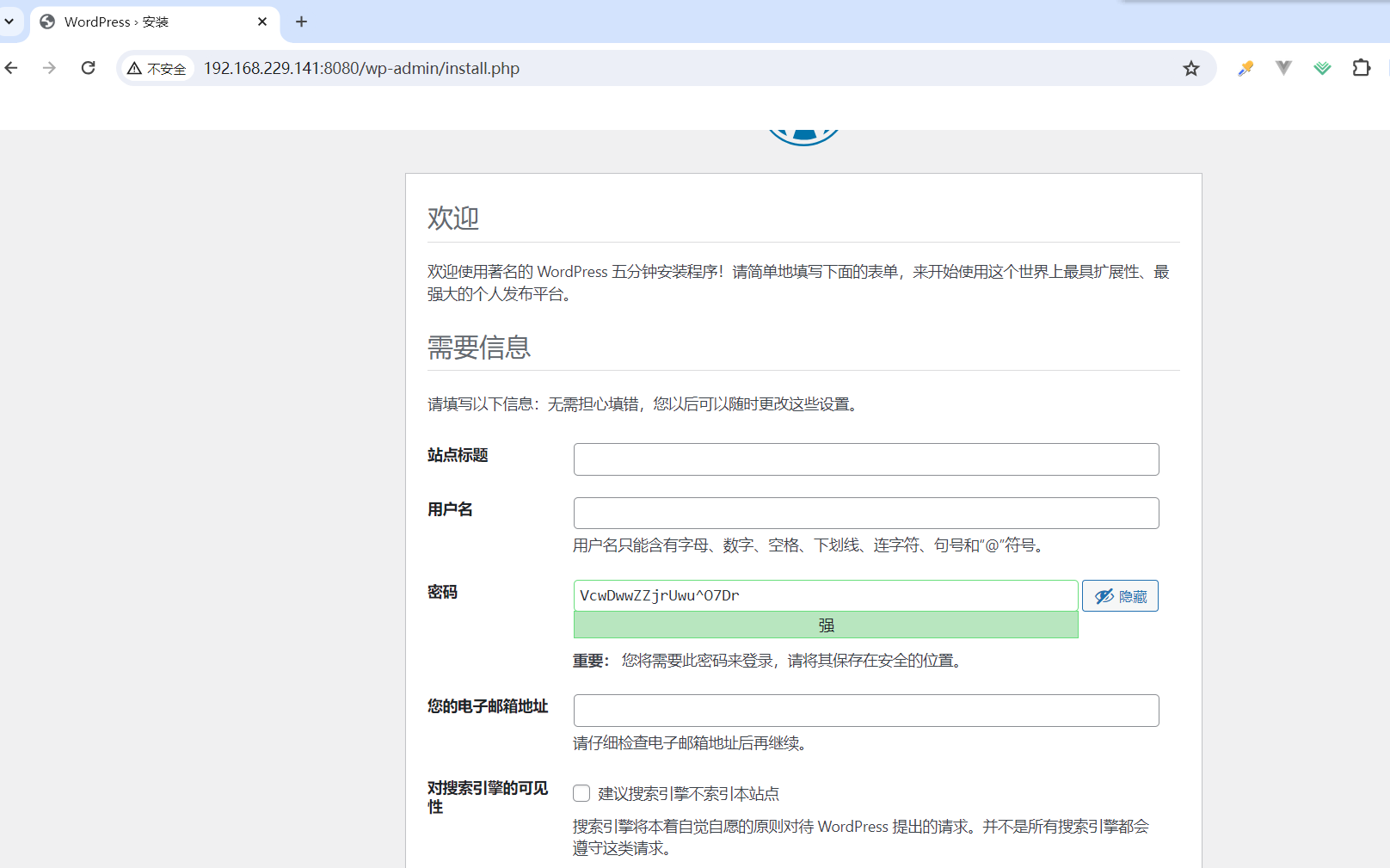Click the 需要信息 heading
This screenshot has height=868, width=1390.
[479, 348]
